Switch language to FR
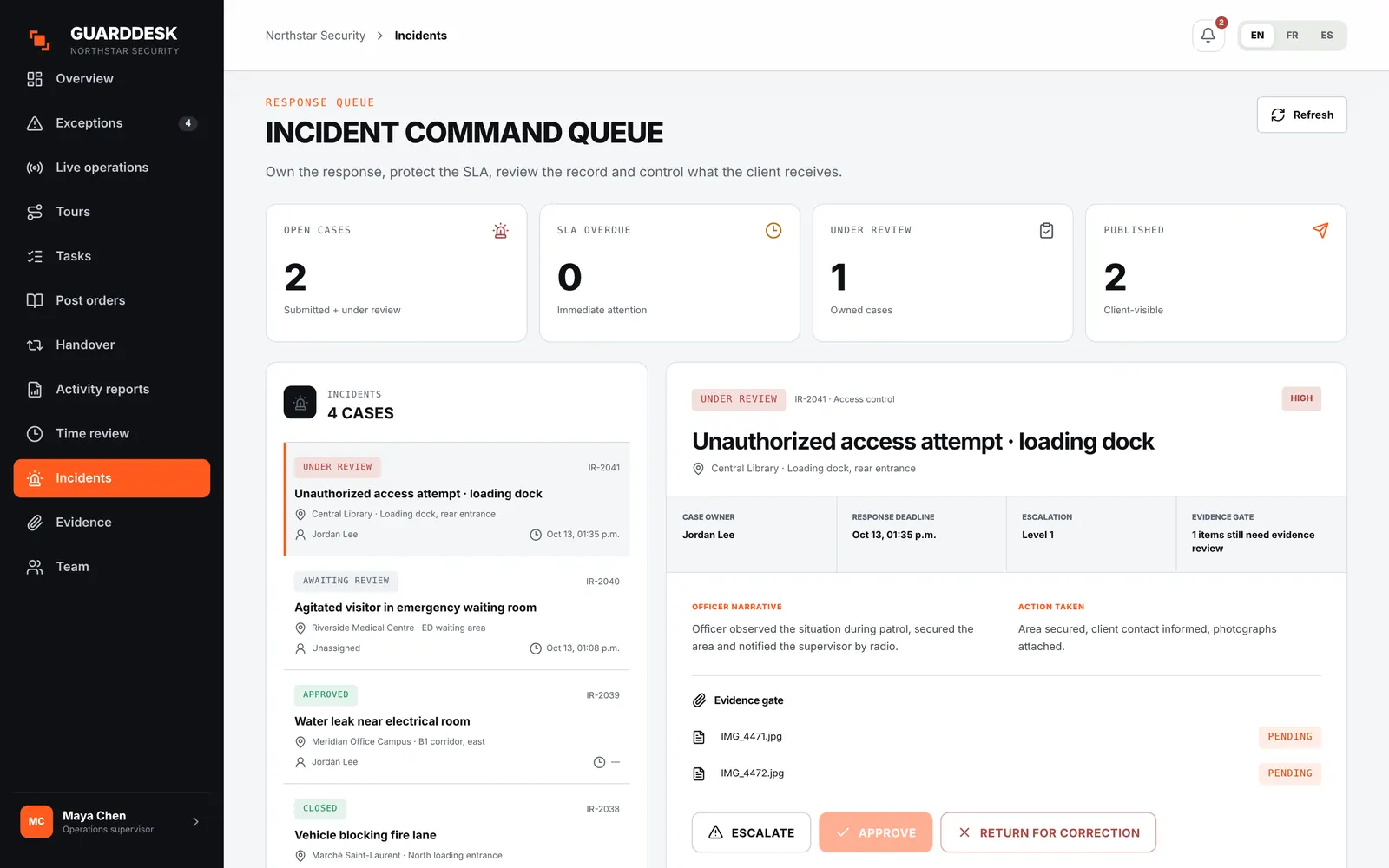1389x868 pixels. point(1292,36)
